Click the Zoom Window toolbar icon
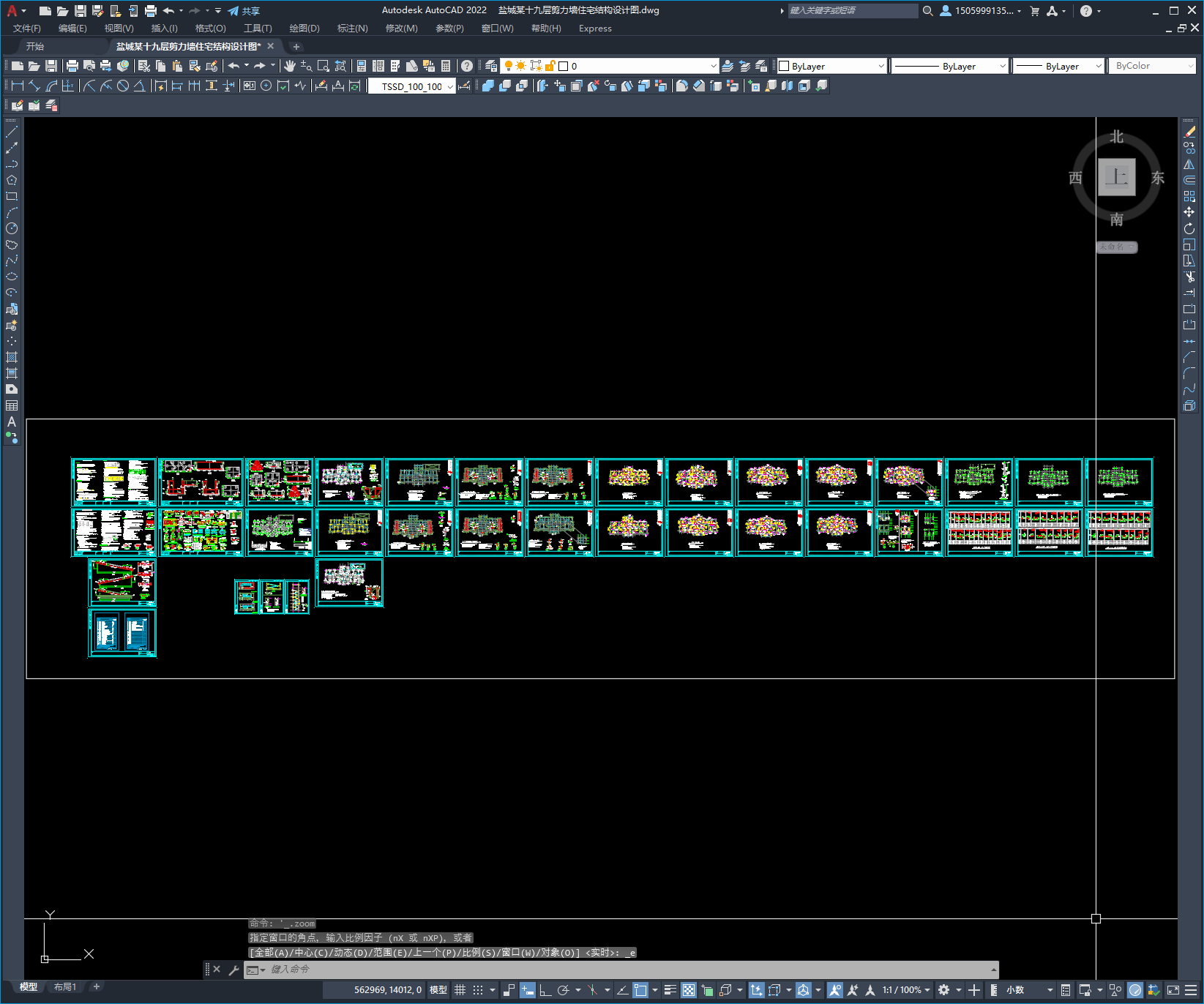The image size is (1204, 1004). [x=324, y=66]
